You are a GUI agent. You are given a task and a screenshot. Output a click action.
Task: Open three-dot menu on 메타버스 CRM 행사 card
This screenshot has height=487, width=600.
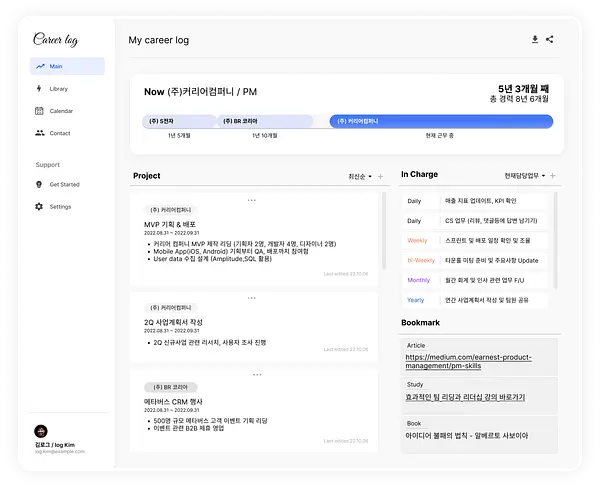(257, 375)
